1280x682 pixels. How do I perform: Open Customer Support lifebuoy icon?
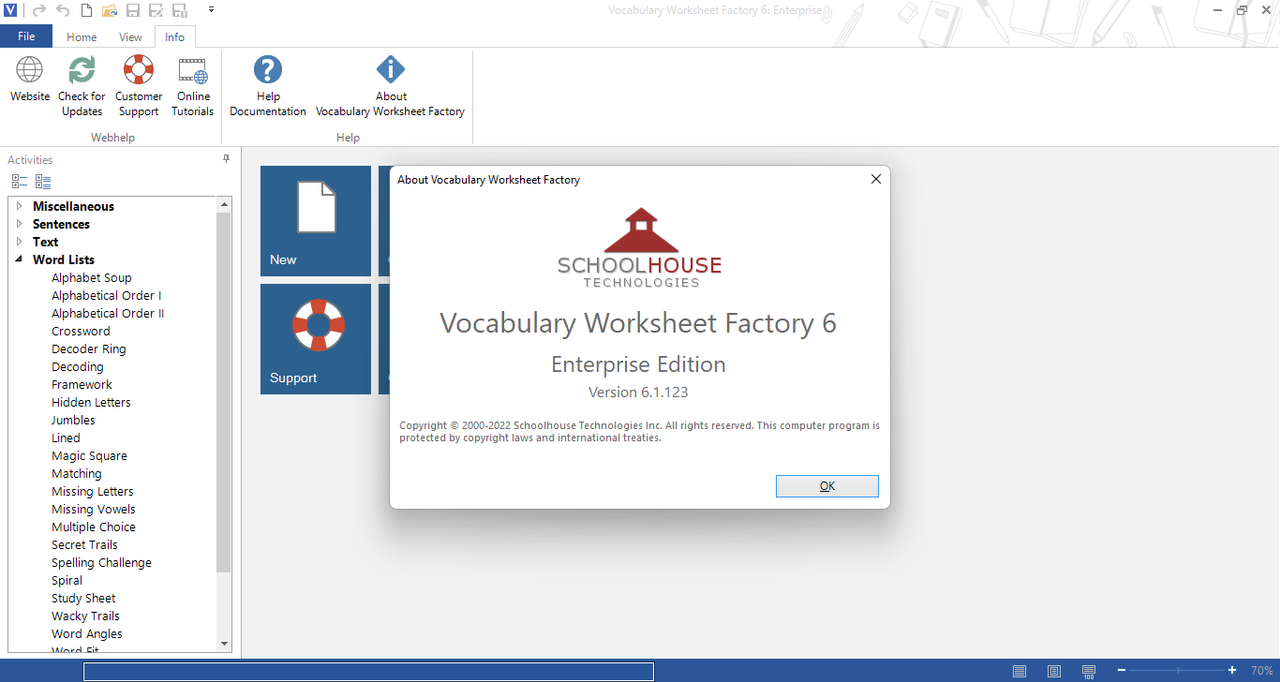[x=139, y=86]
